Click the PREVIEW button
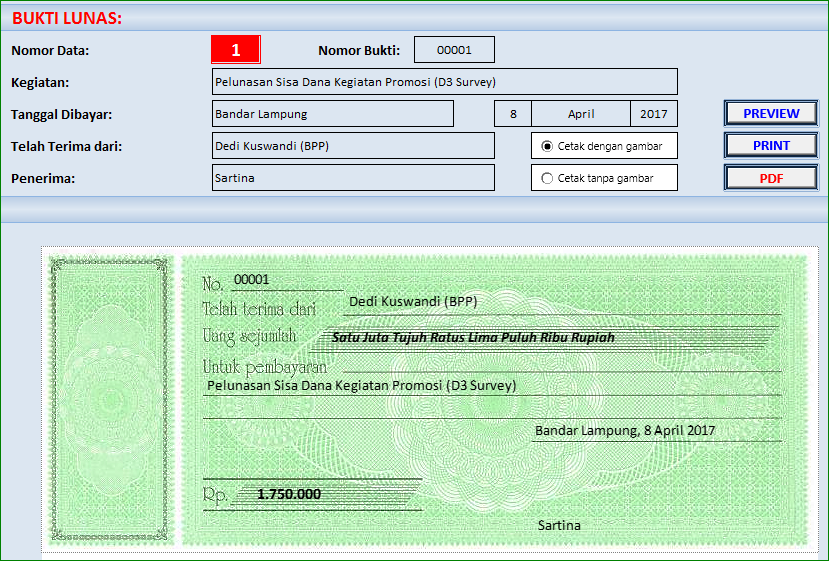 pyautogui.click(x=771, y=114)
